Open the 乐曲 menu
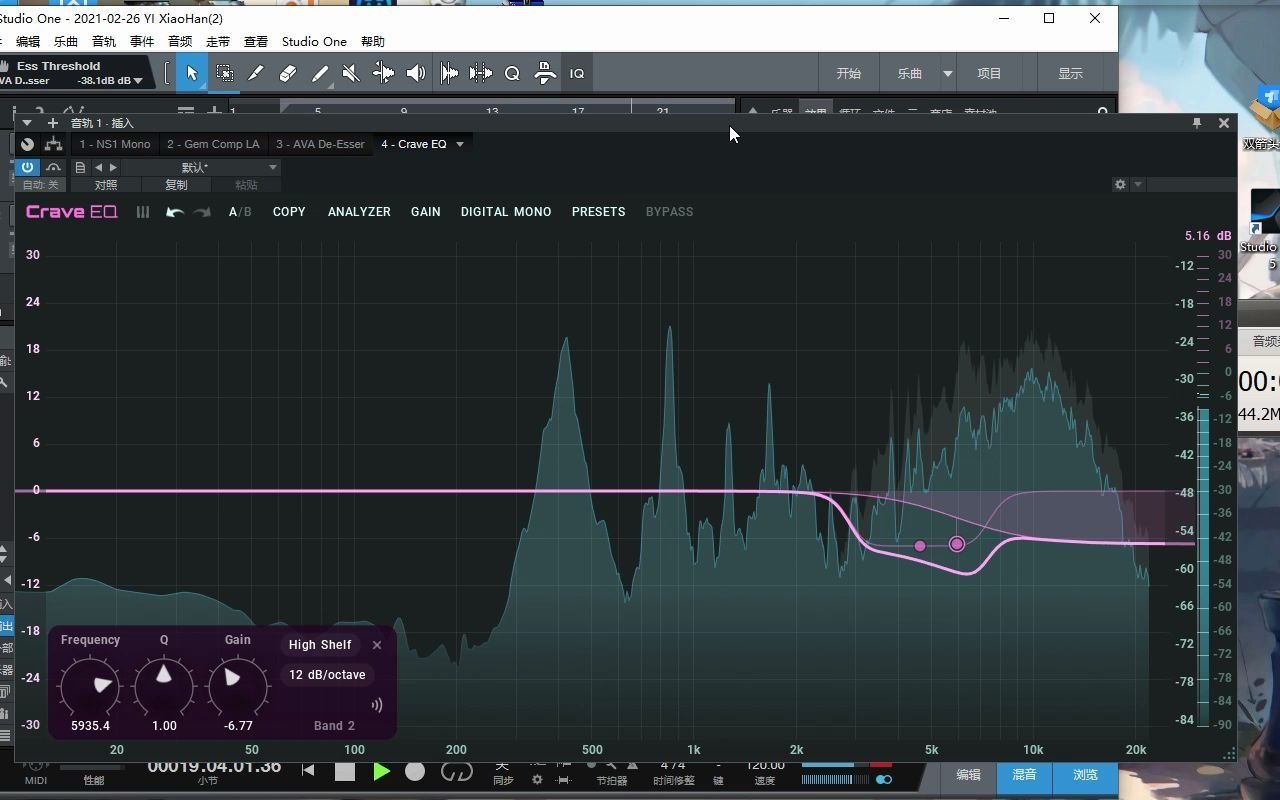This screenshot has height=800, width=1280. [x=66, y=41]
